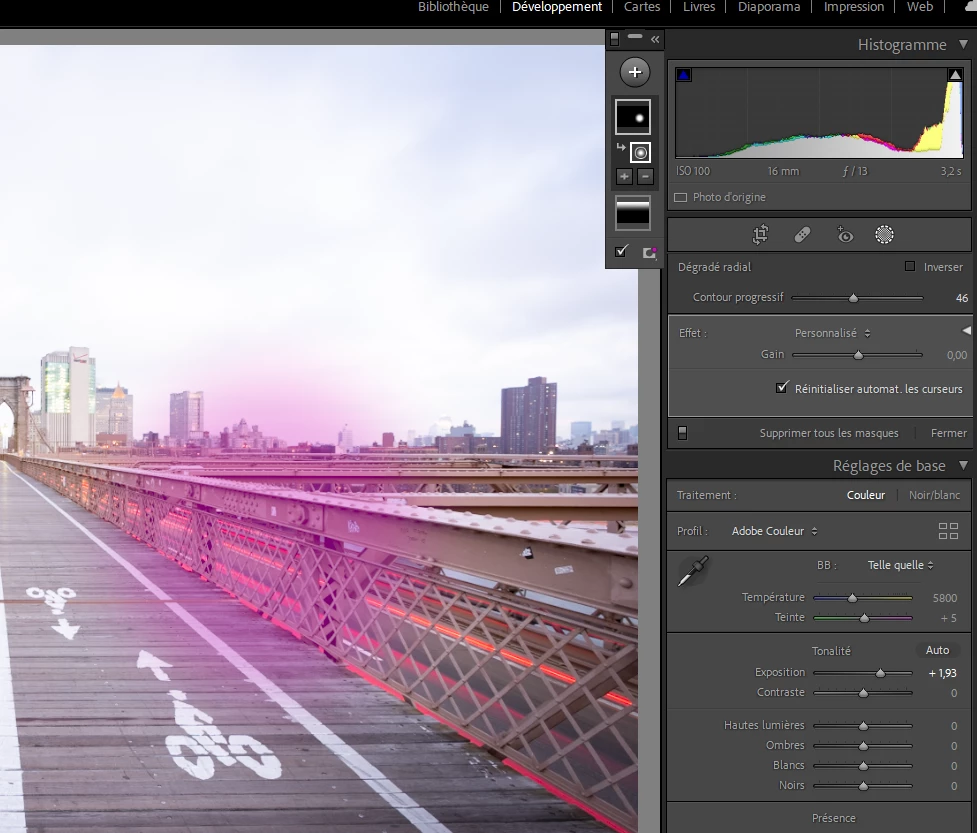
Task: Select the linear gradient mask thumbnail
Action: point(633,213)
